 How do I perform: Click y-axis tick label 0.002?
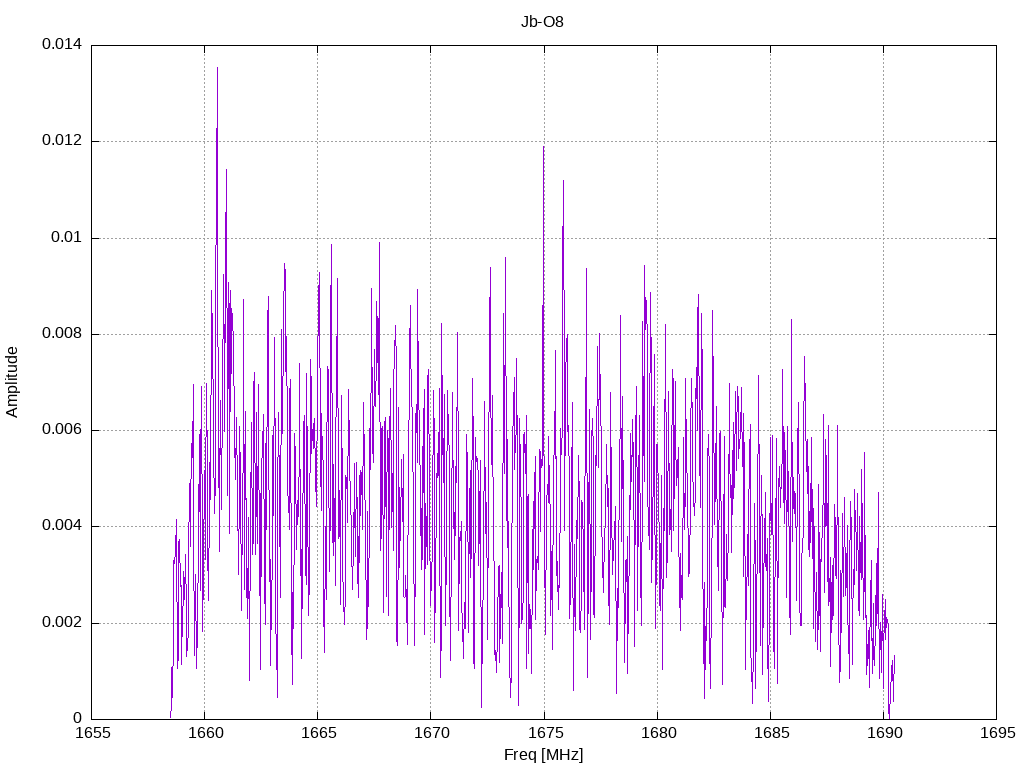(x=62, y=622)
